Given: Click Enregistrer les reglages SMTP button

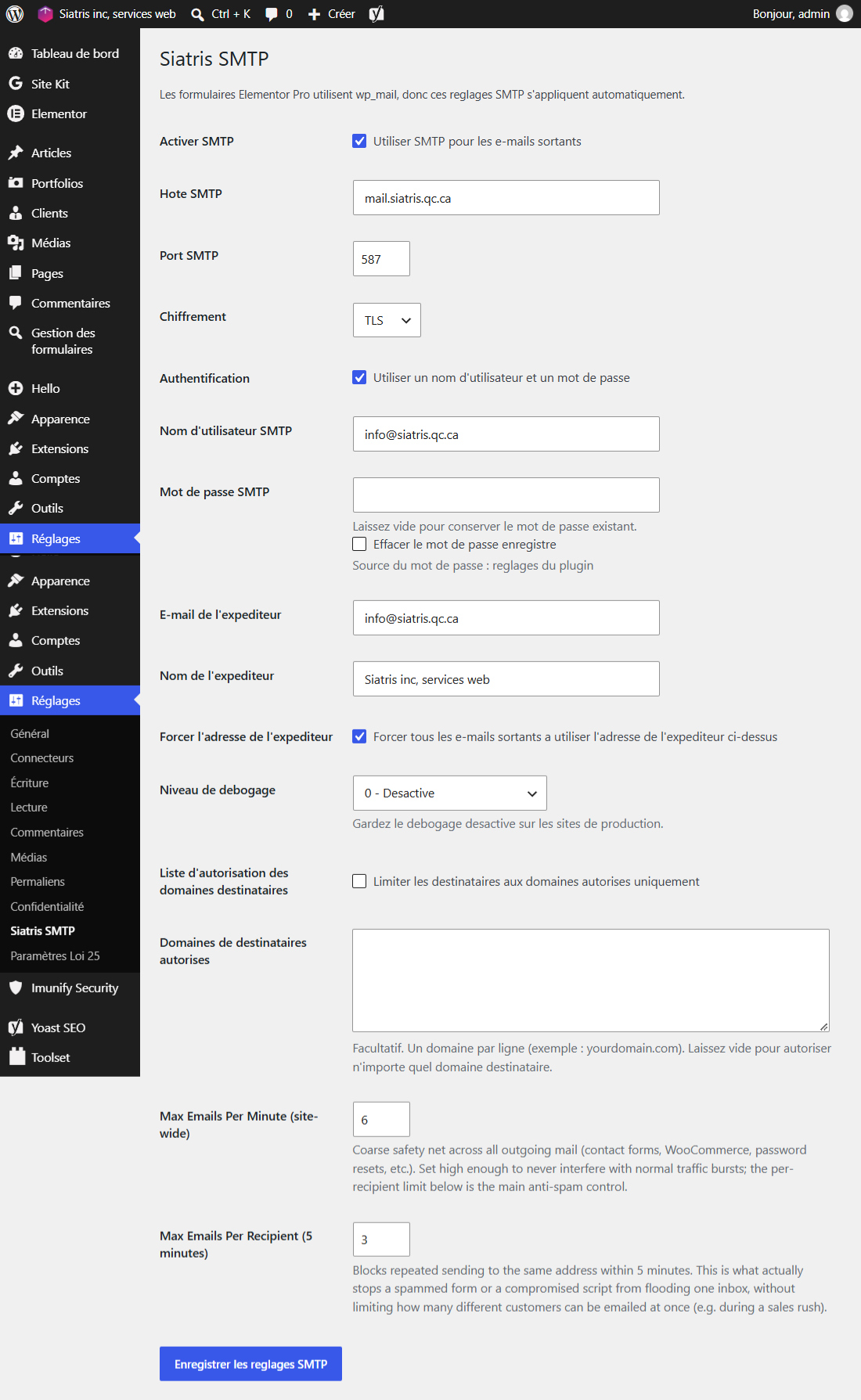Looking at the screenshot, I should click(x=250, y=1364).
